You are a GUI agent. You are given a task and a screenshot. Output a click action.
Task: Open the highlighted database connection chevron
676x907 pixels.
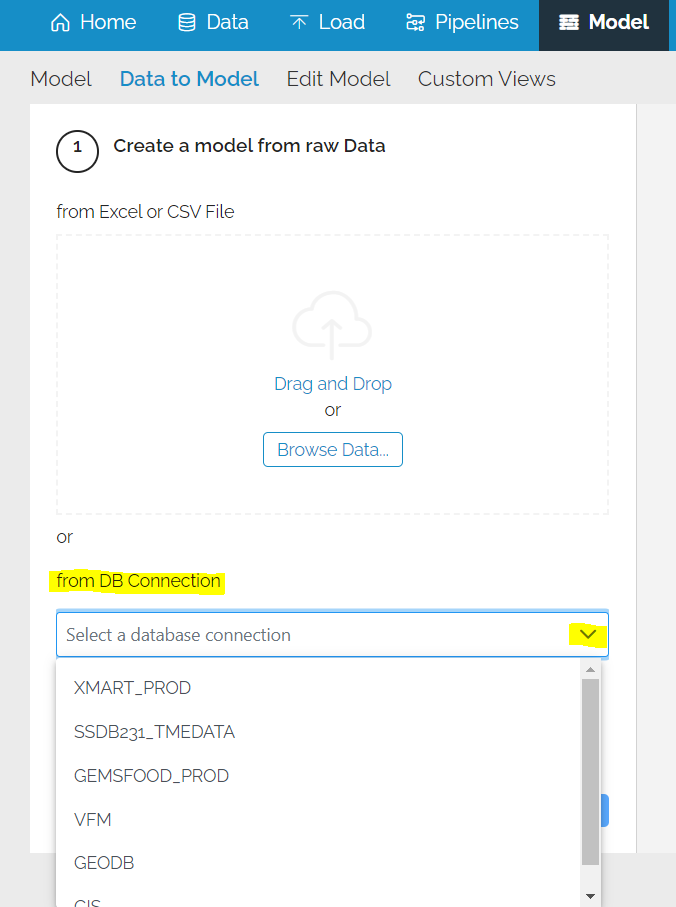(586, 633)
